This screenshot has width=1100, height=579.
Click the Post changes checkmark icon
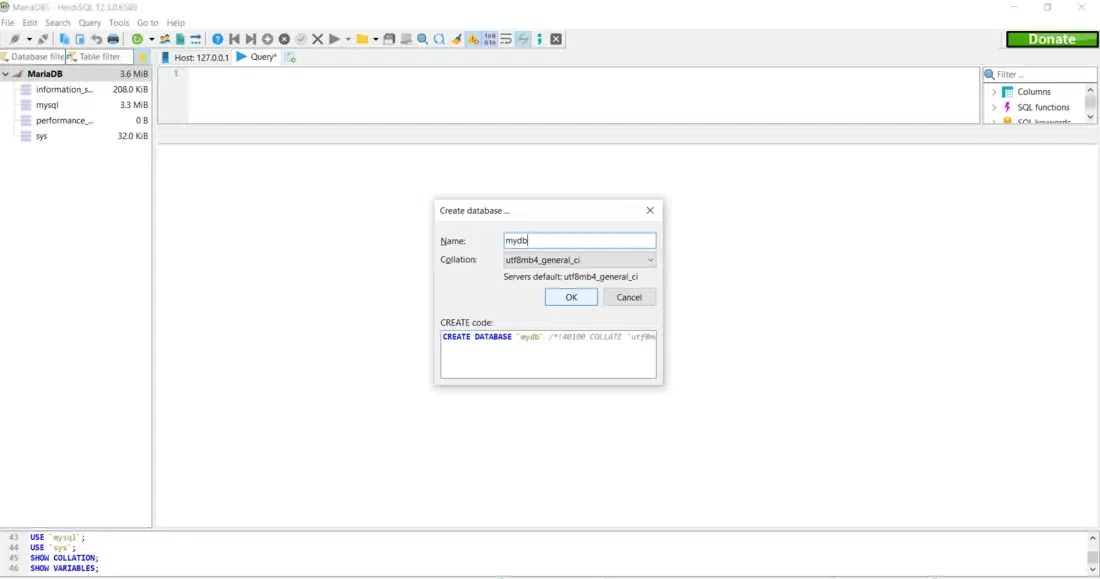301,39
